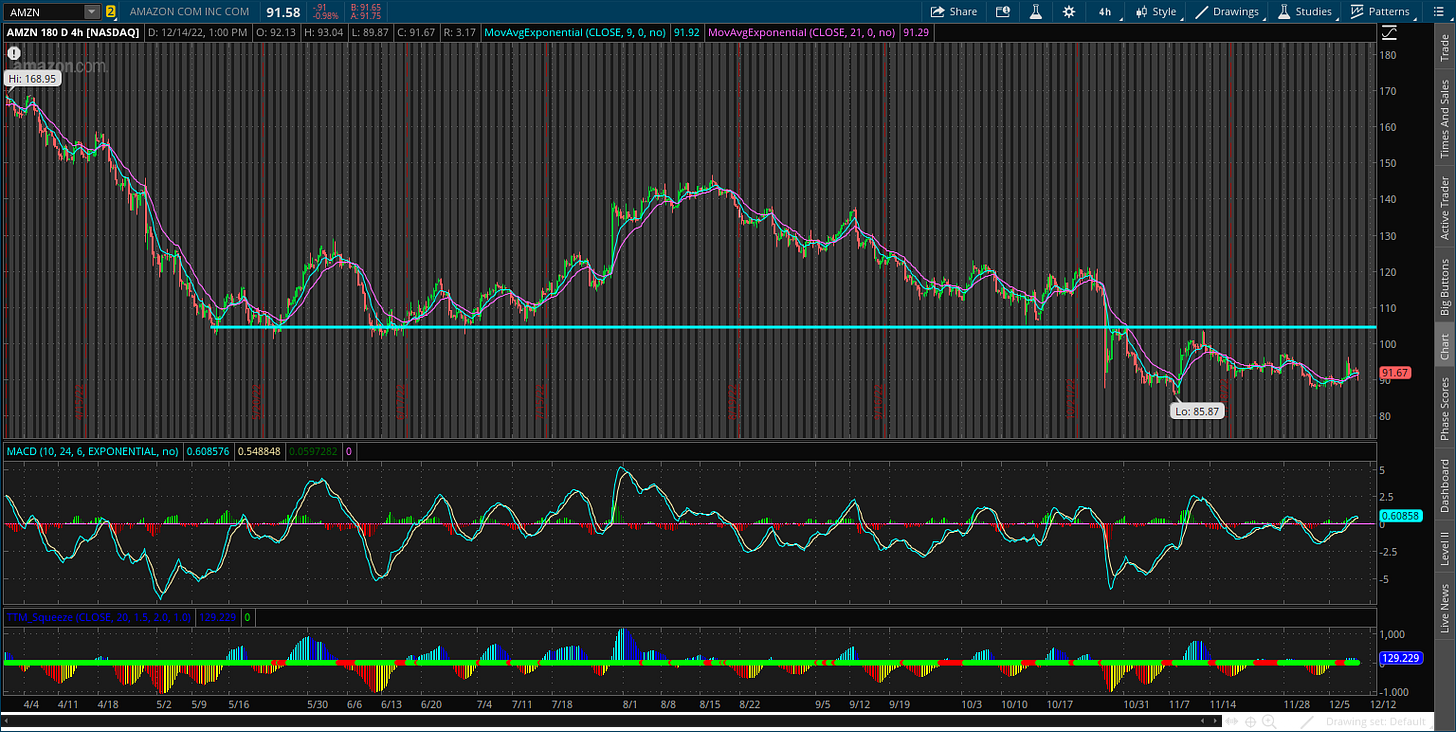Switch to the Trade sidebar tab
This screenshot has width=1456, height=732.
point(1445,49)
